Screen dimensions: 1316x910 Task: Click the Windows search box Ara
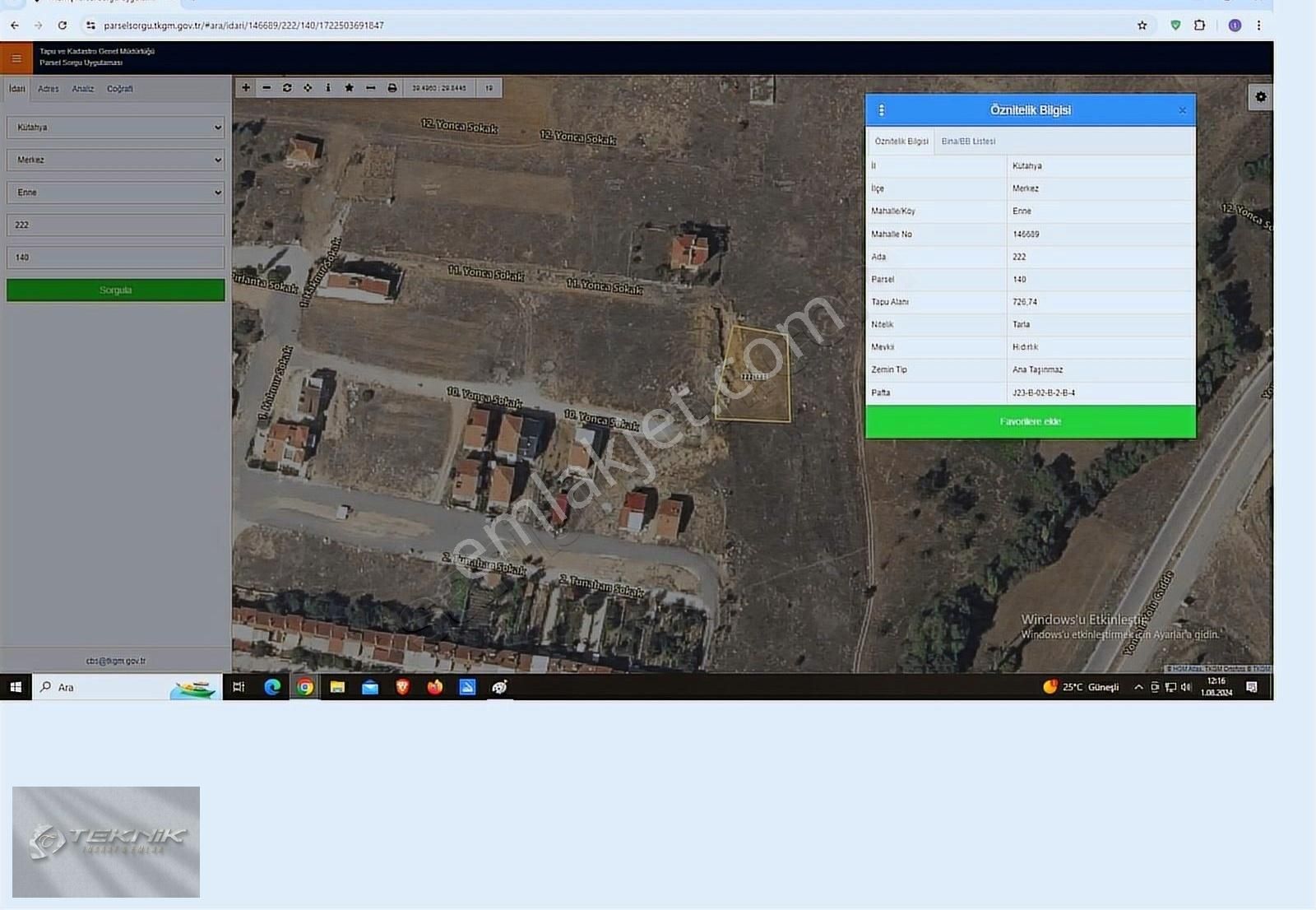click(x=127, y=687)
